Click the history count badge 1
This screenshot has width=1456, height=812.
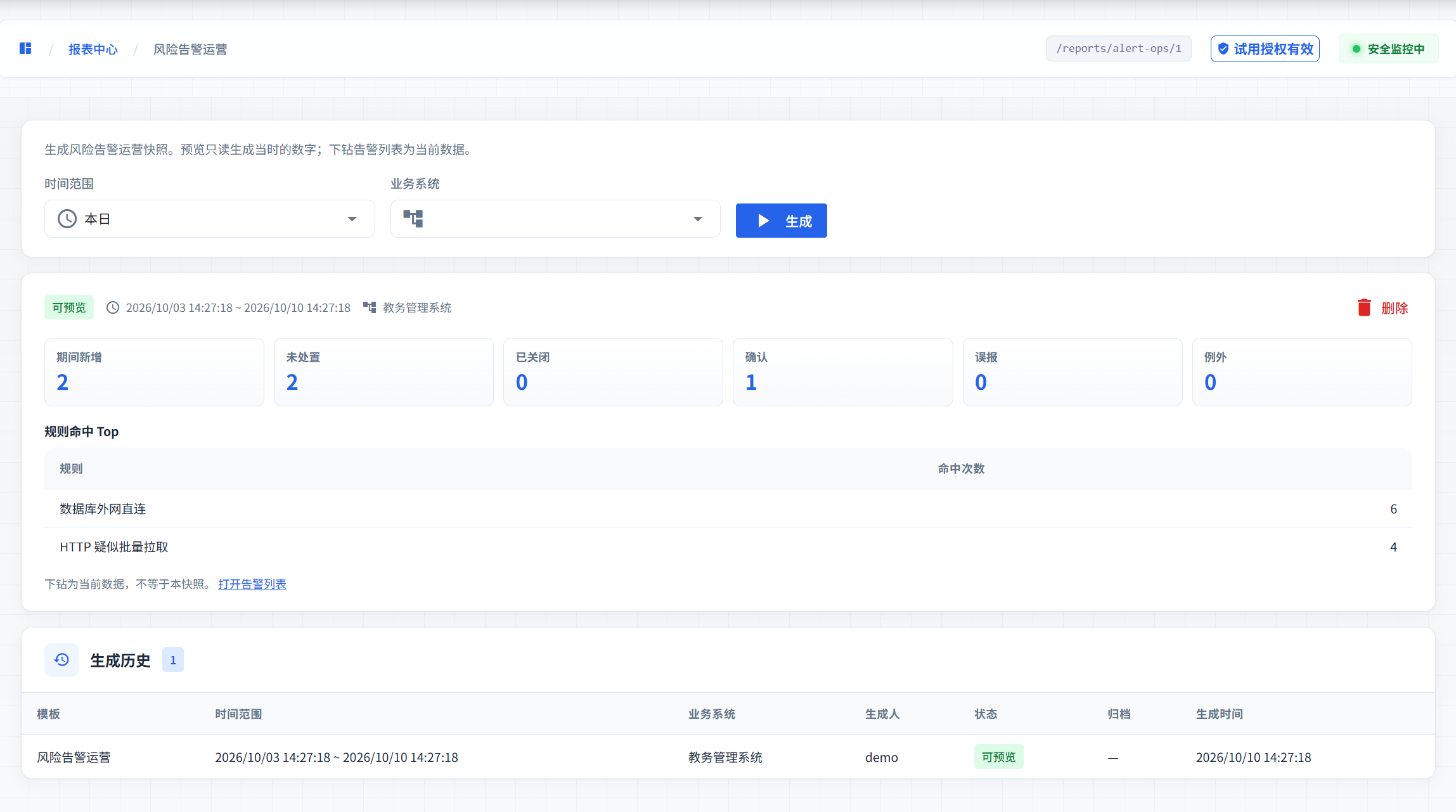pyautogui.click(x=173, y=660)
